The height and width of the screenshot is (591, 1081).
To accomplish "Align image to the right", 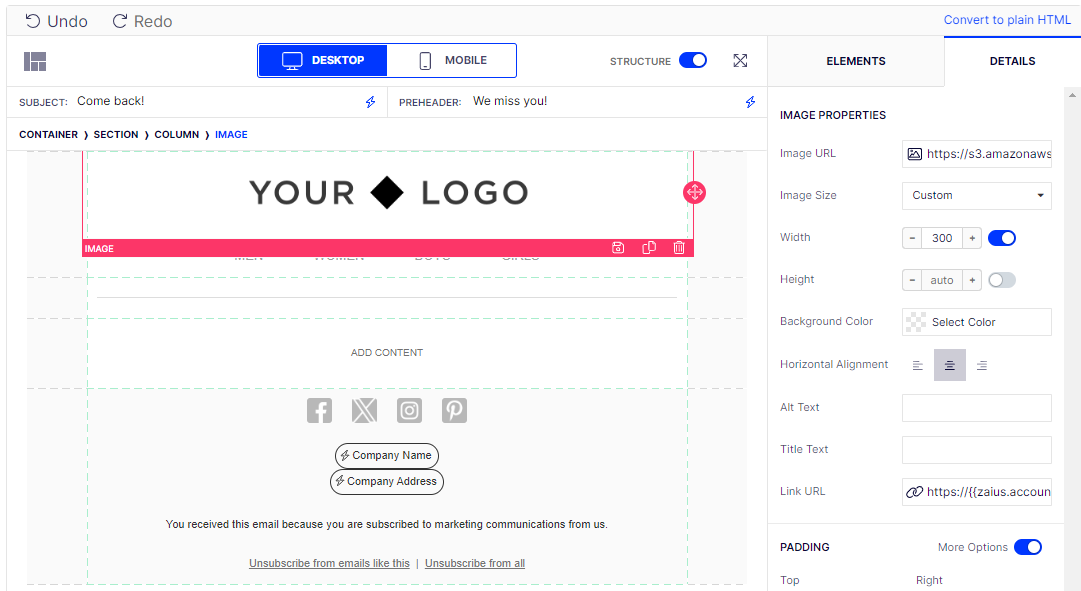I will (x=982, y=365).
